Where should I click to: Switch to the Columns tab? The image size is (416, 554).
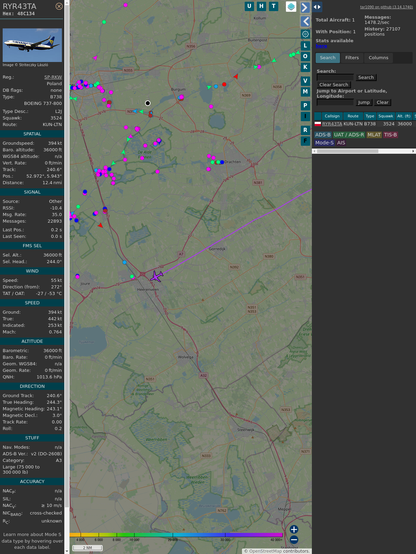[x=378, y=58]
